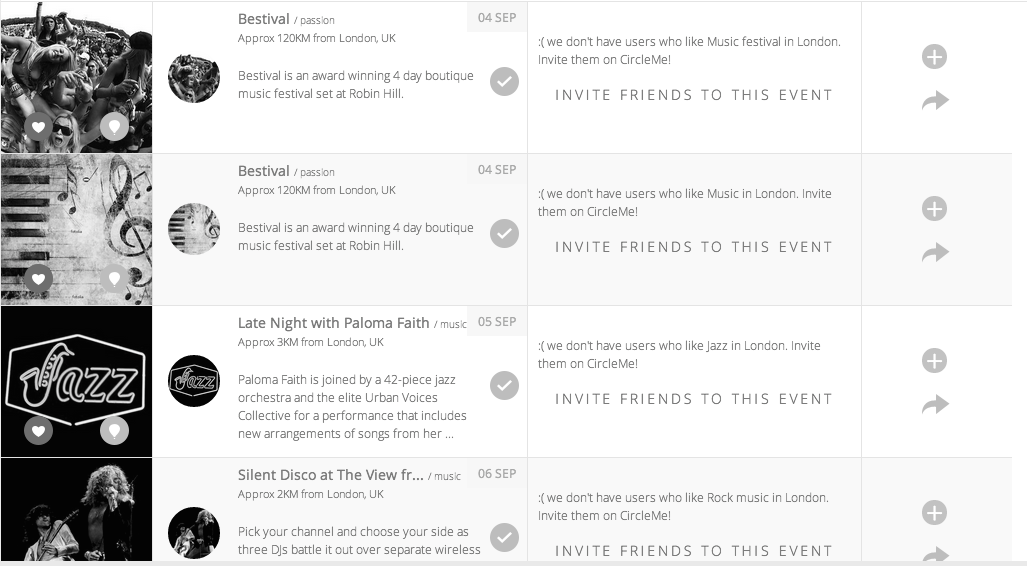Toggle checkmark for the Silent Disco event
Image resolution: width=1027 pixels, height=566 pixels.
click(505, 538)
